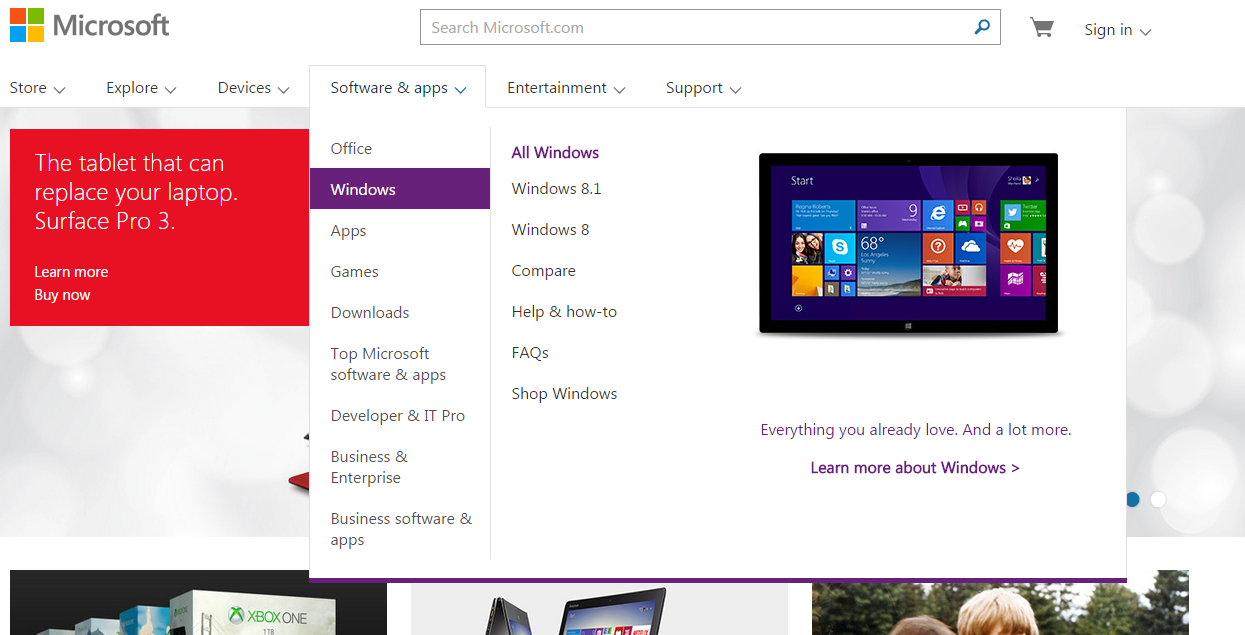The height and width of the screenshot is (635, 1245).
Task: Open the FAQs link
Action: coord(530,353)
